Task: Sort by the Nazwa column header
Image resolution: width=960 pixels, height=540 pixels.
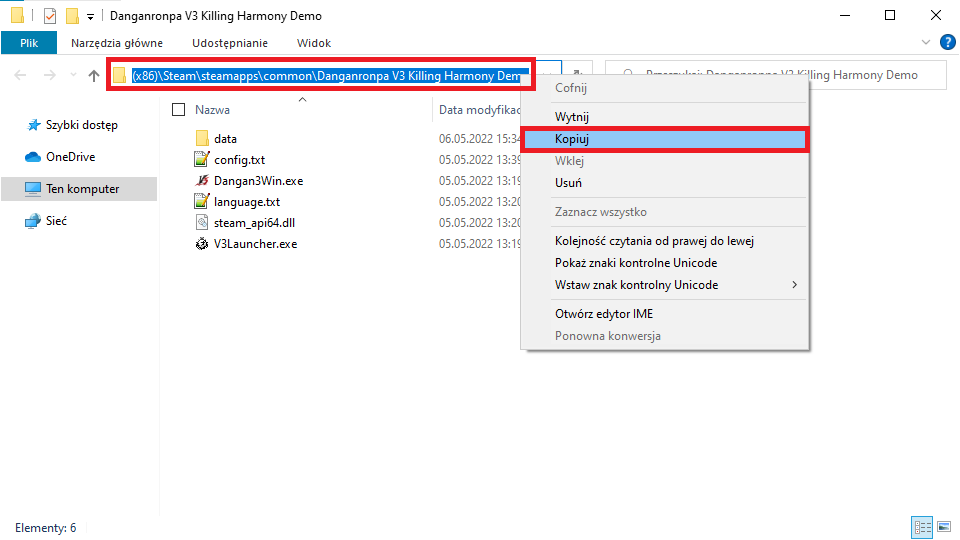Action: pos(212,110)
